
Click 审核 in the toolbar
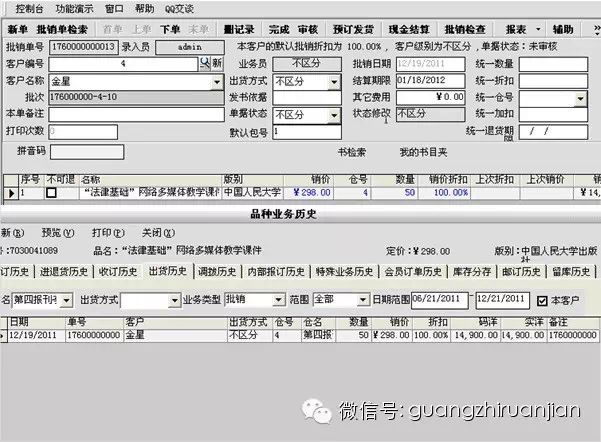click(308, 30)
